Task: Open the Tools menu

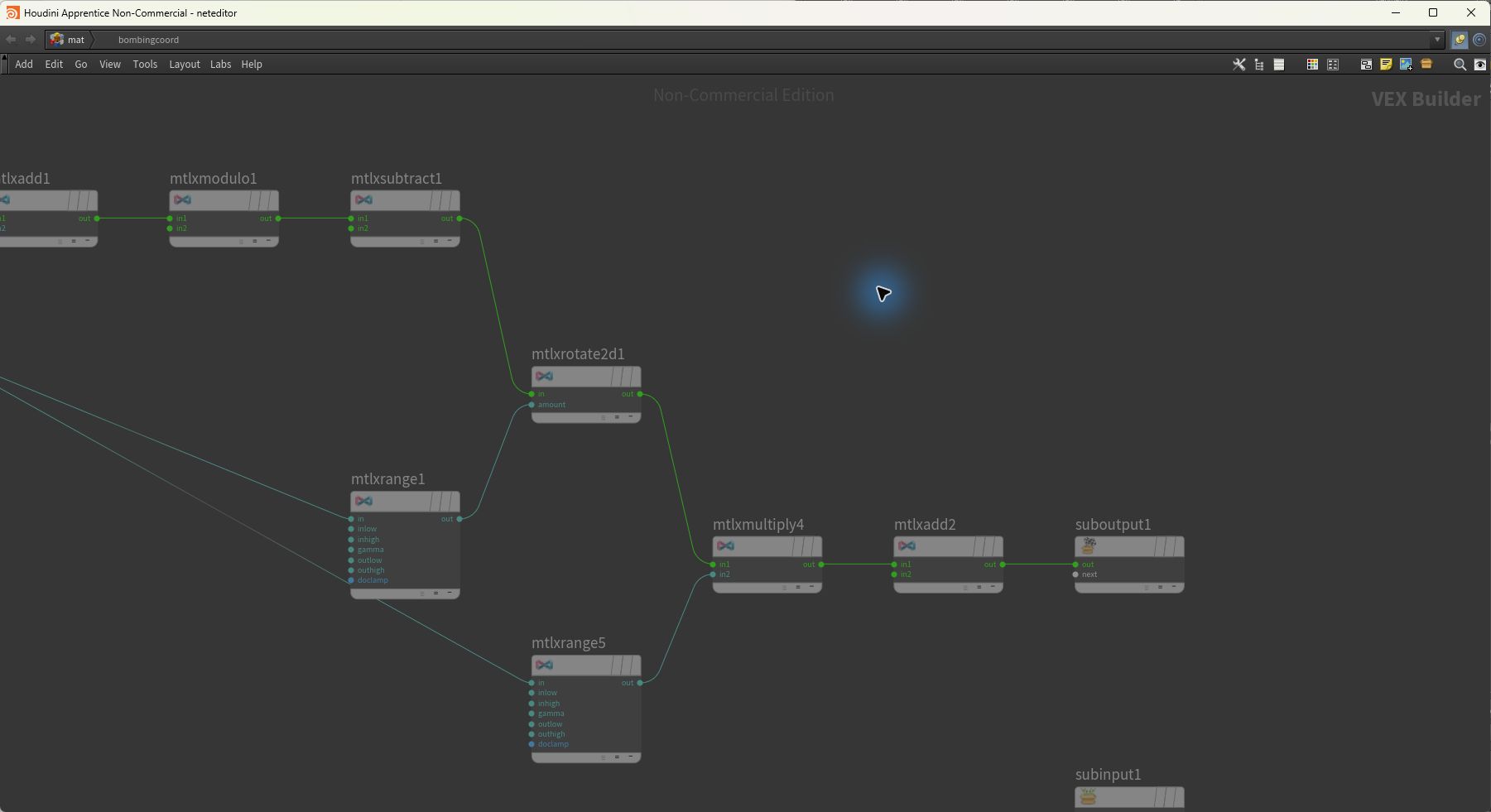Action: (x=145, y=65)
